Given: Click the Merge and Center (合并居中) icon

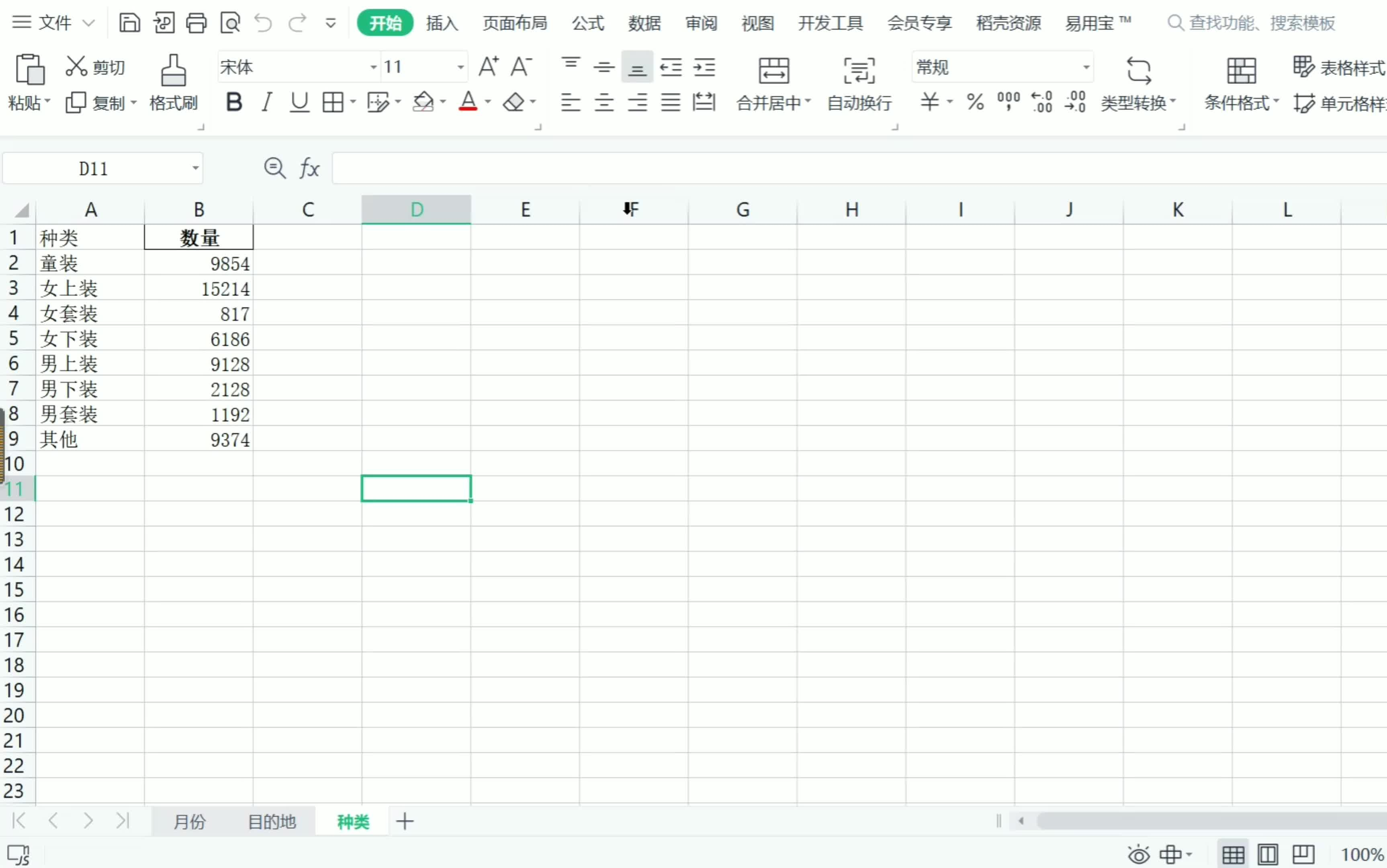Looking at the screenshot, I should [x=773, y=71].
